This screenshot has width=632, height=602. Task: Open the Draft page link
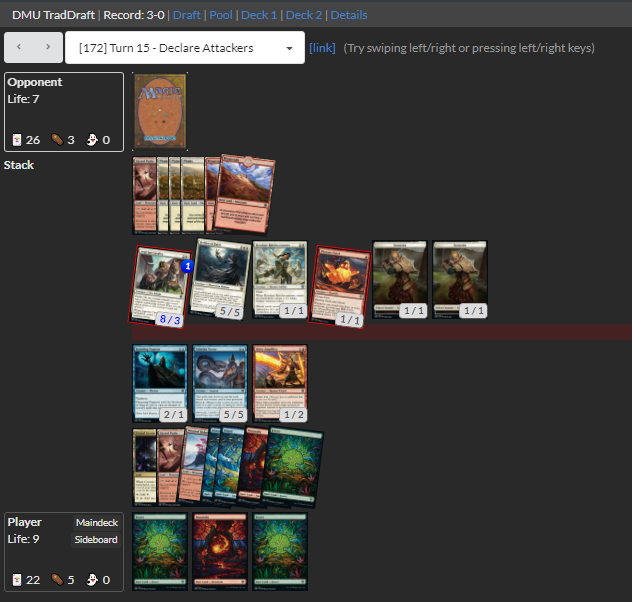coord(186,15)
